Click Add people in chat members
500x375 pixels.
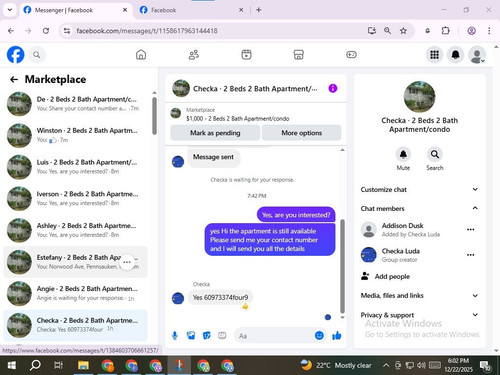[385, 276]
